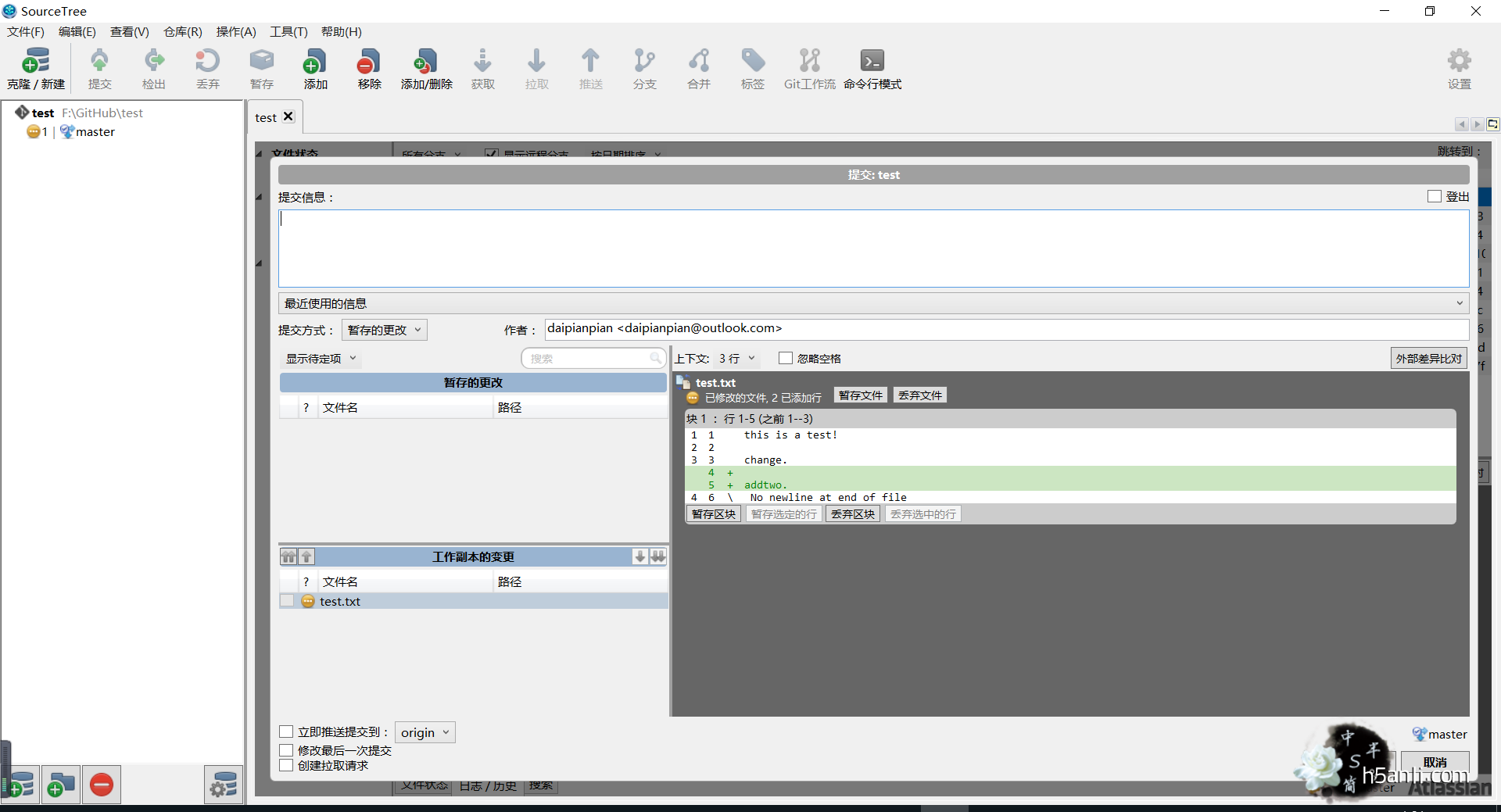Enable 立即推送提交到 checkbox

point(286,732)
